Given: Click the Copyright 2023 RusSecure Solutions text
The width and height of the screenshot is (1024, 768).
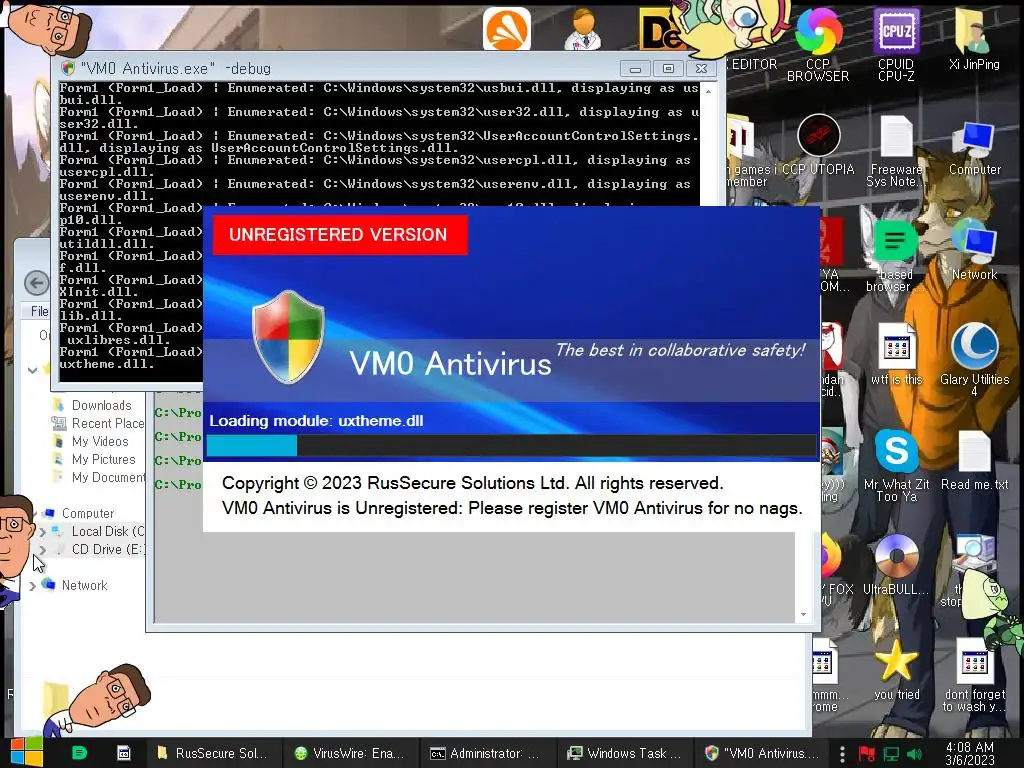Looking at the screenshot, I should coord(472,483).
